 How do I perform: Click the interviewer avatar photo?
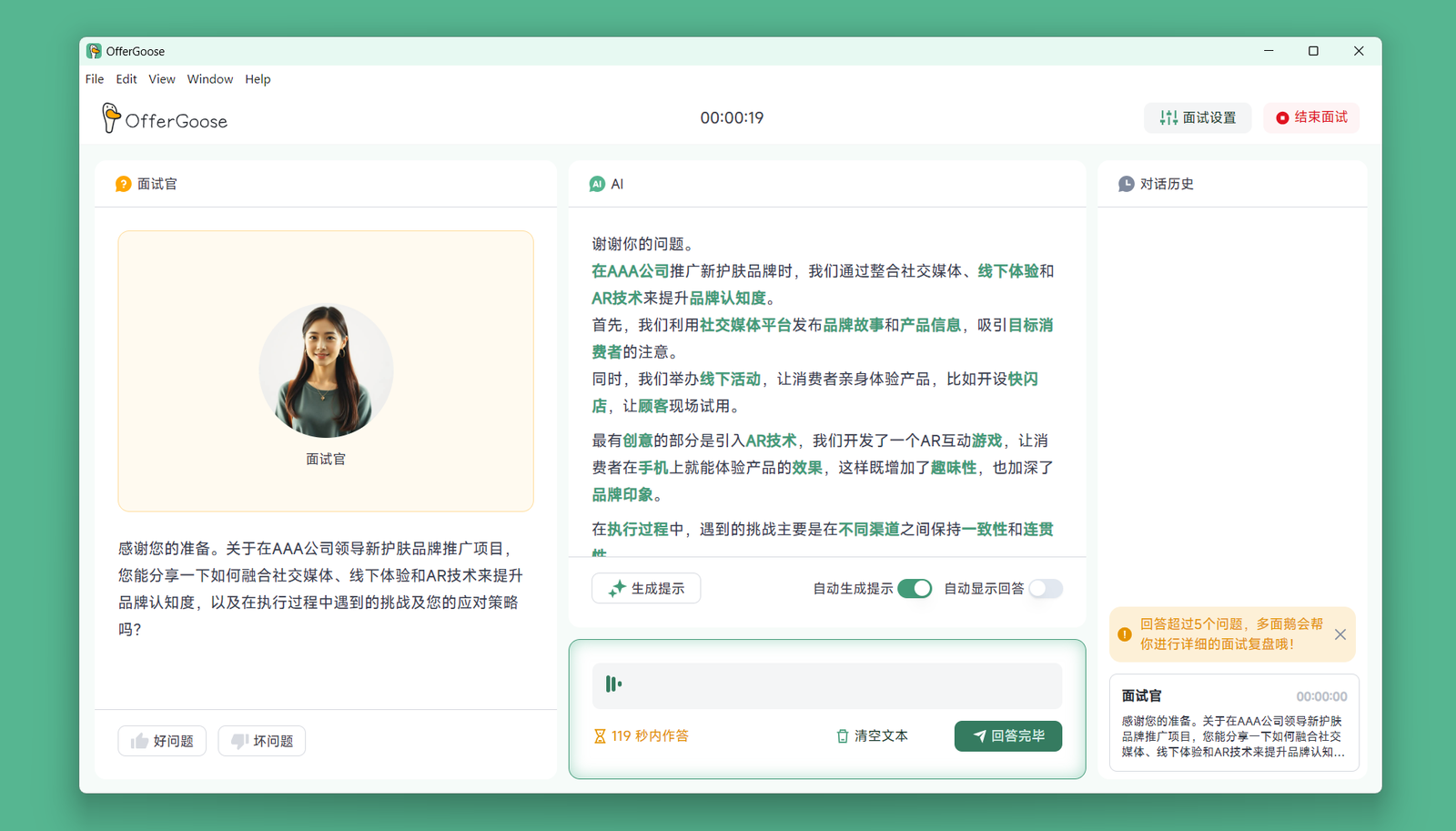coord(325,370)
